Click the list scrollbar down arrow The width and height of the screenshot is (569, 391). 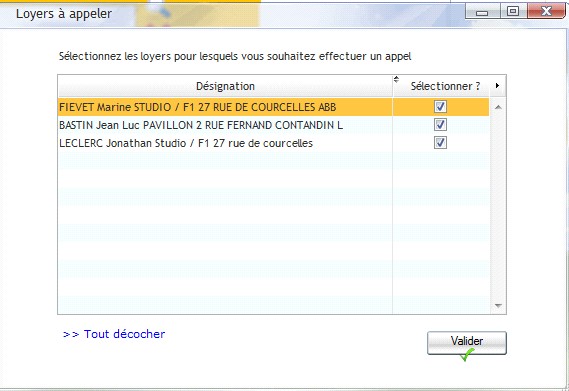pyautogui.click(x=498, y=305)
